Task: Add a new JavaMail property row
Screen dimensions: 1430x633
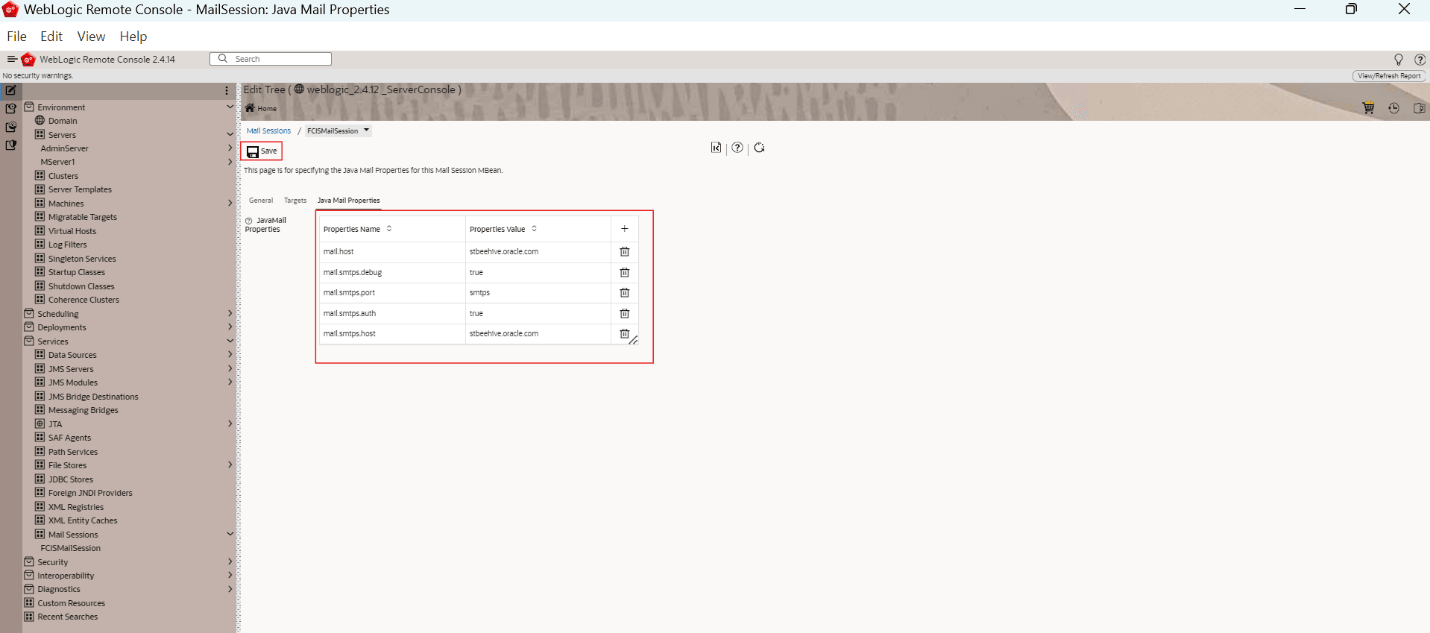Action: [624, 229]
